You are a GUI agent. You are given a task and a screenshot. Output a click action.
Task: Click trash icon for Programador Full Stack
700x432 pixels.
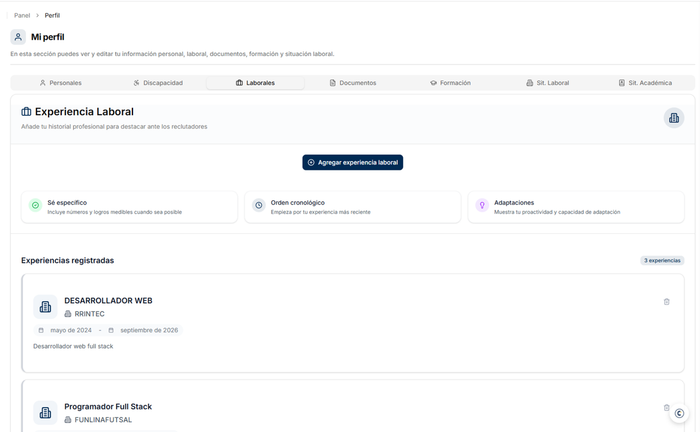[x=666, y=407]
